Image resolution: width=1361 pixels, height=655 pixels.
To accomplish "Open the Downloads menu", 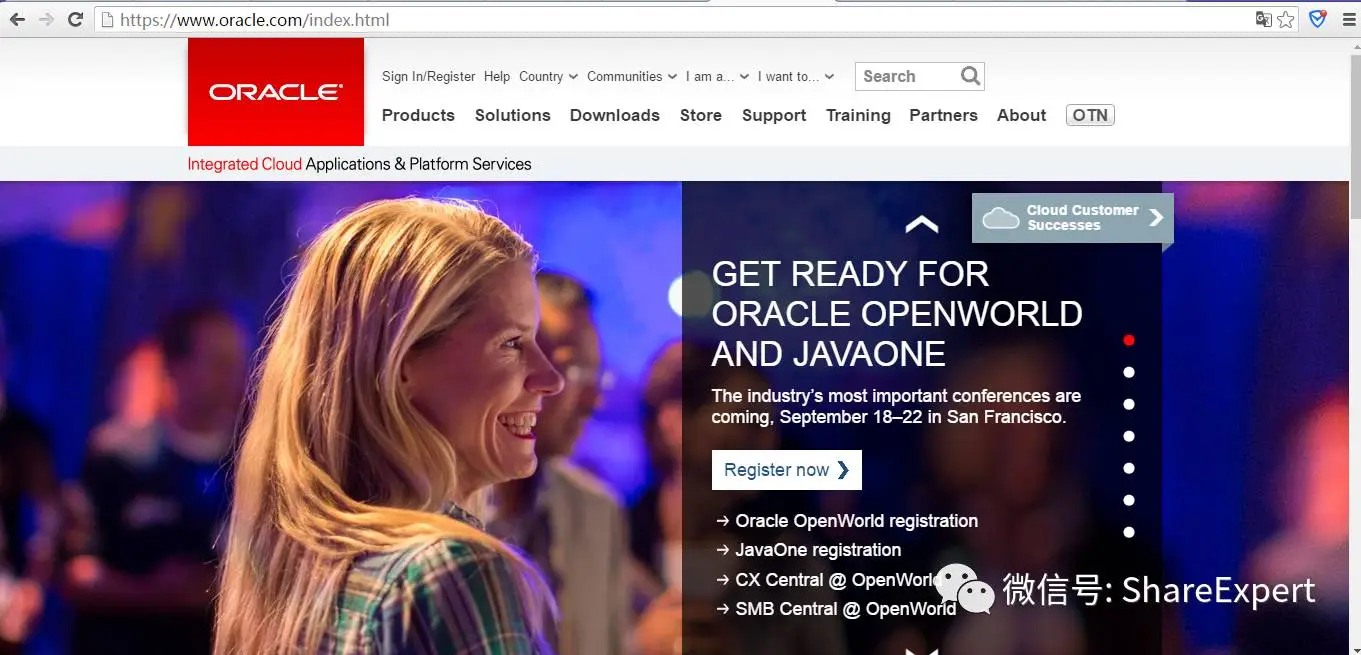I will pyautogui.click(x=614, y=115).
